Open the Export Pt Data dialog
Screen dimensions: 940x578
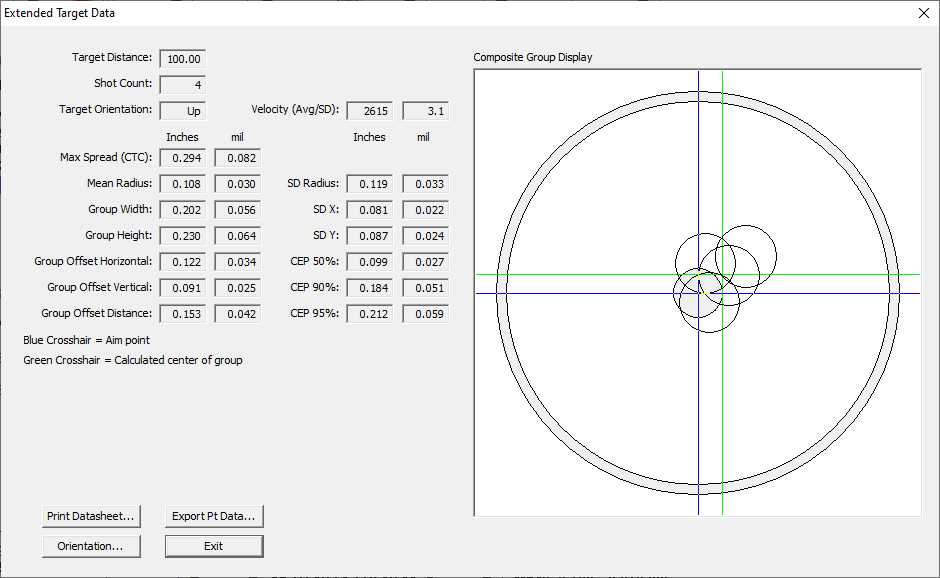coord(214,516)
